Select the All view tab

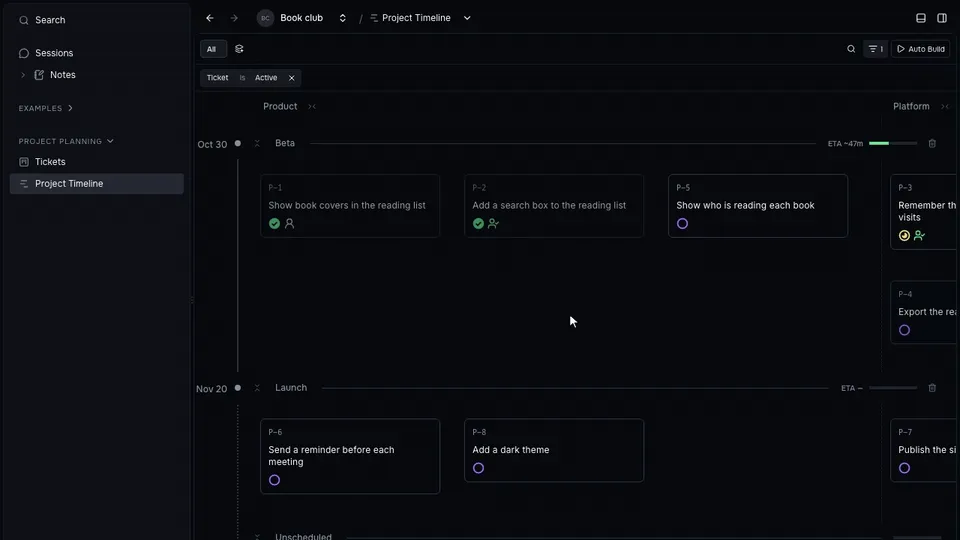213,49
